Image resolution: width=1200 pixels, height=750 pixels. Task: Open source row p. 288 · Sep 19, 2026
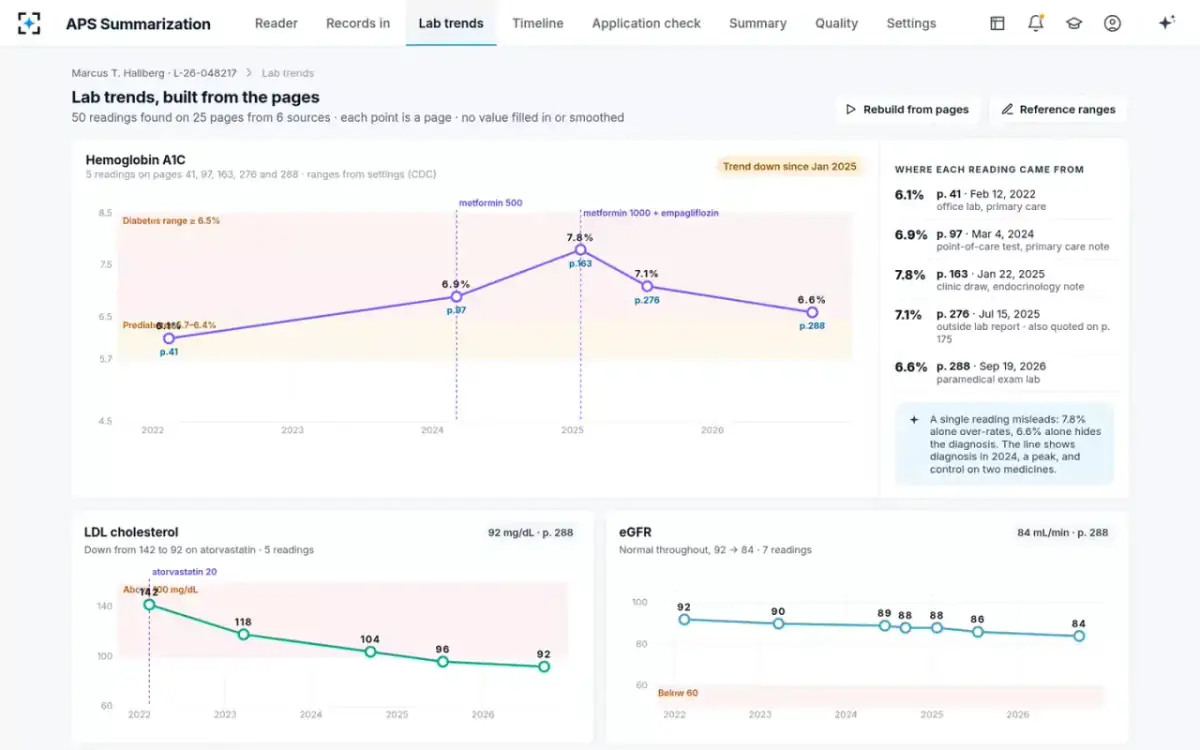click(x=1003, y=372)
